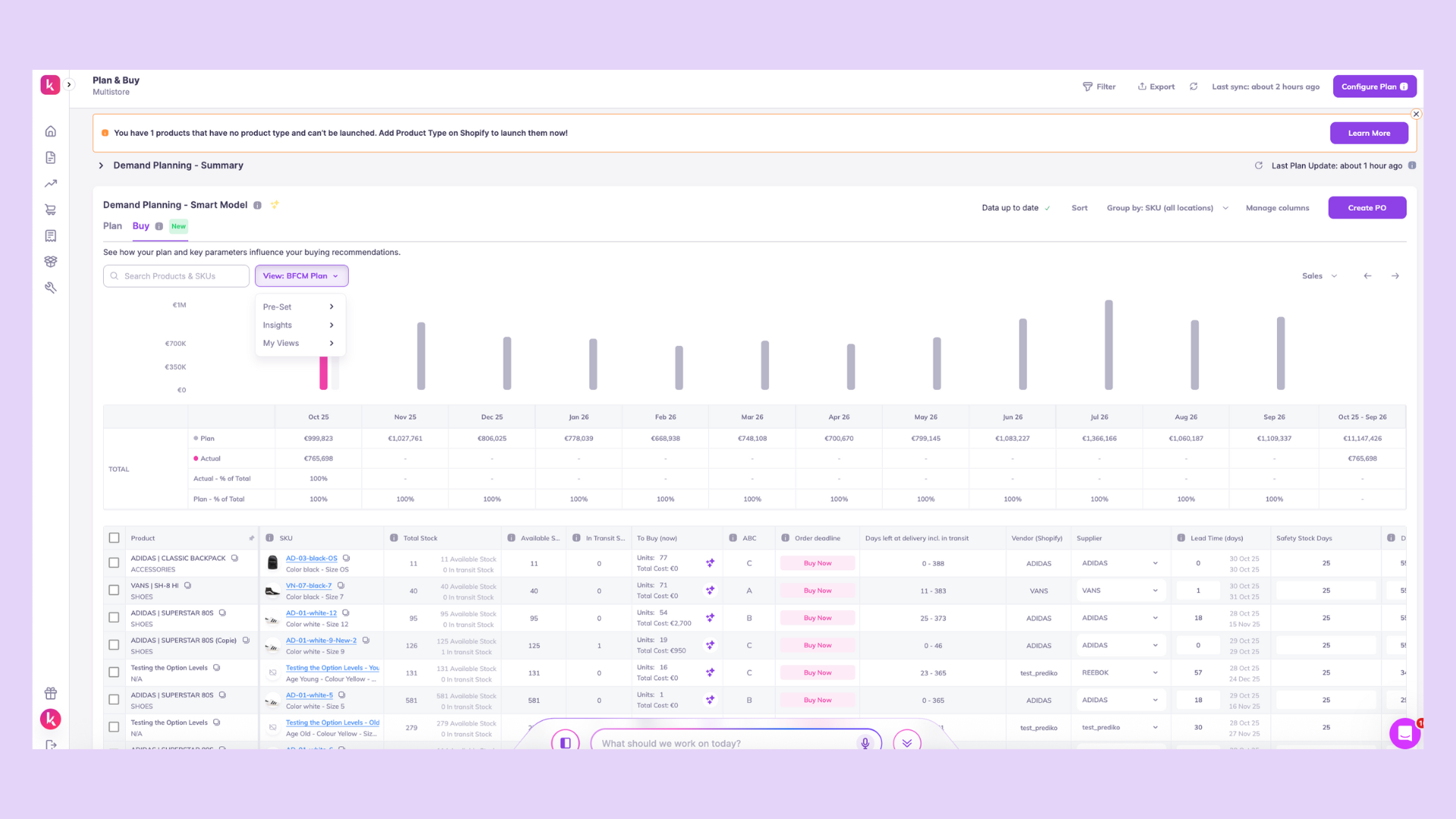Image resolution: width=1456 pixels, height=819 pixels.
Task: Open the gift icon in sidebar
Action: (x=51, y=693)
